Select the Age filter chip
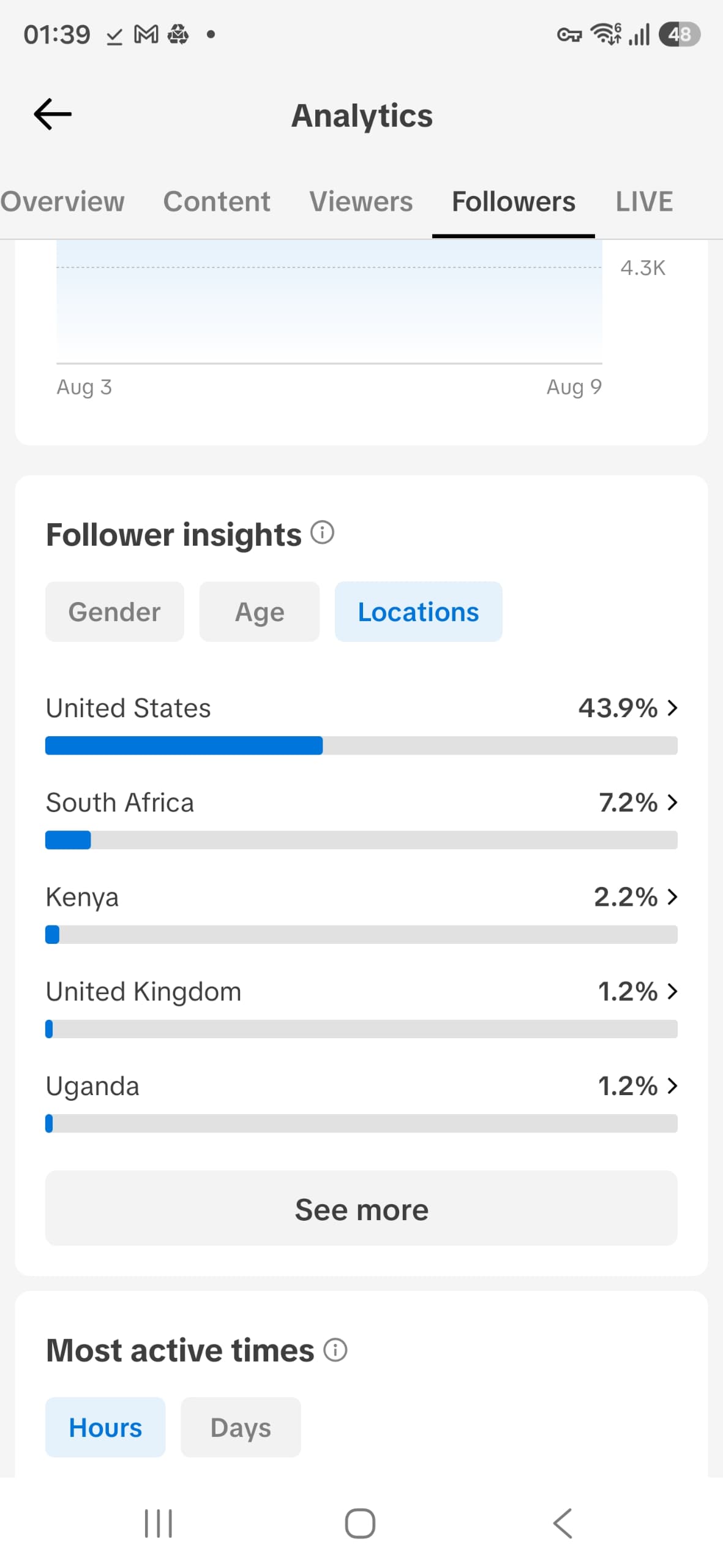Screen dimensions: 723x1568 pos(260,611)
